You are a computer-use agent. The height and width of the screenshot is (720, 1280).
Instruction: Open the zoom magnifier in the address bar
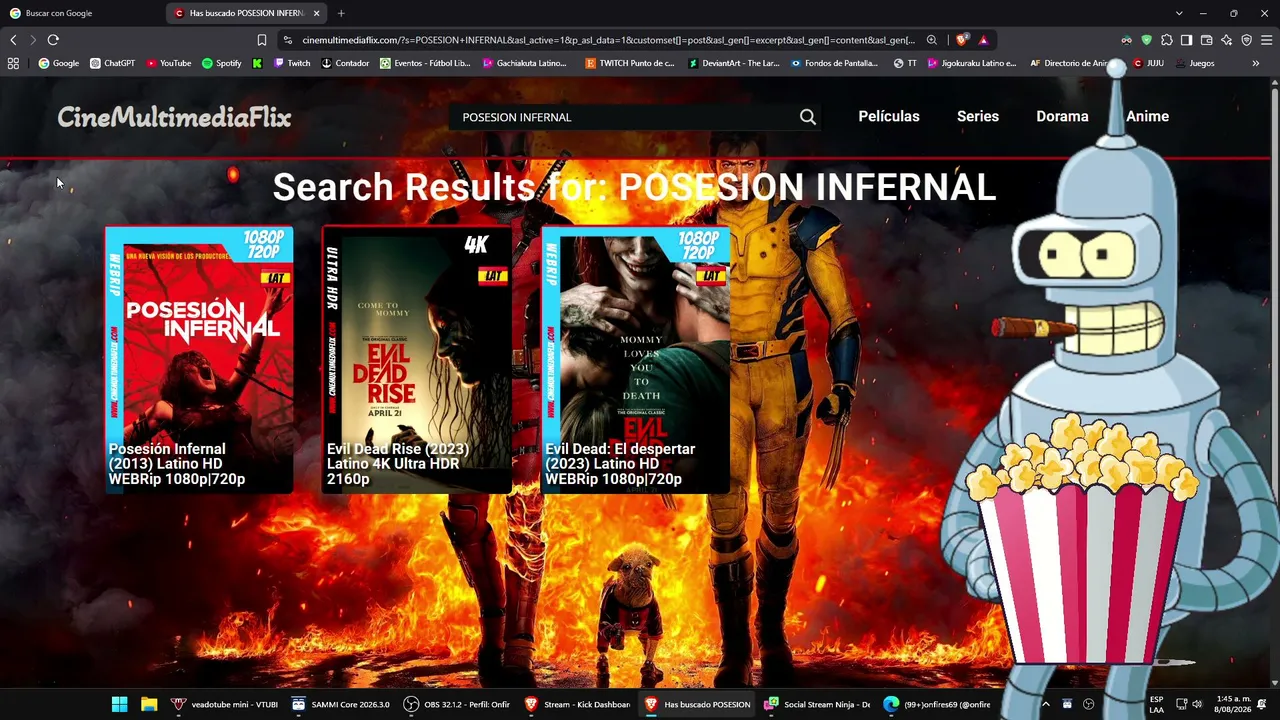932,40
